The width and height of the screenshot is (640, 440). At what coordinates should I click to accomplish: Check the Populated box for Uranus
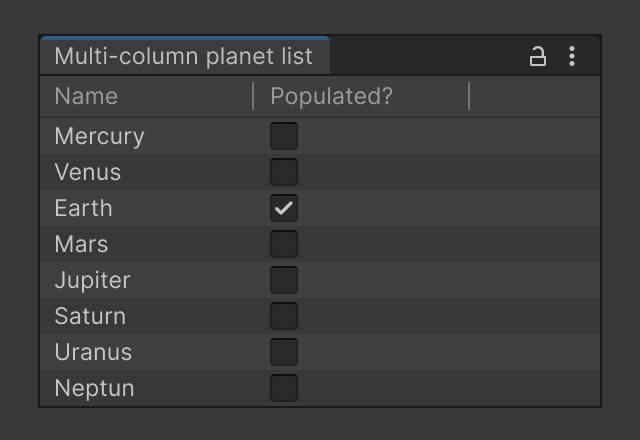click(284, 351)
